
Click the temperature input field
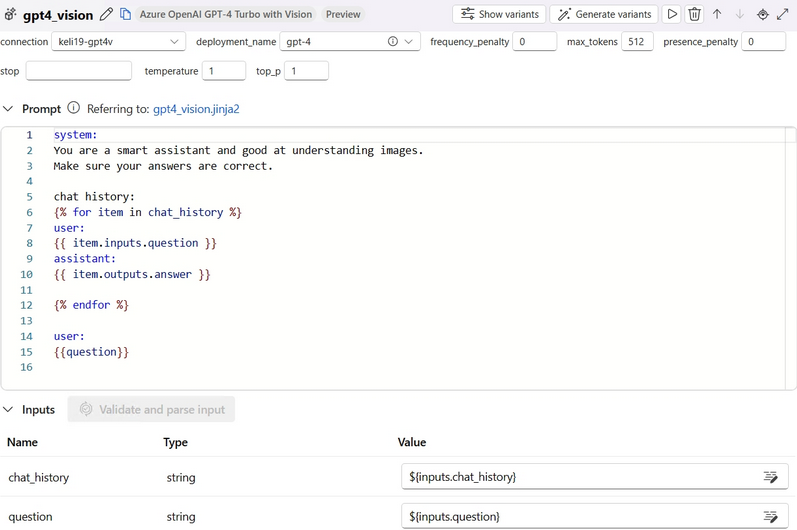(224, 71)
